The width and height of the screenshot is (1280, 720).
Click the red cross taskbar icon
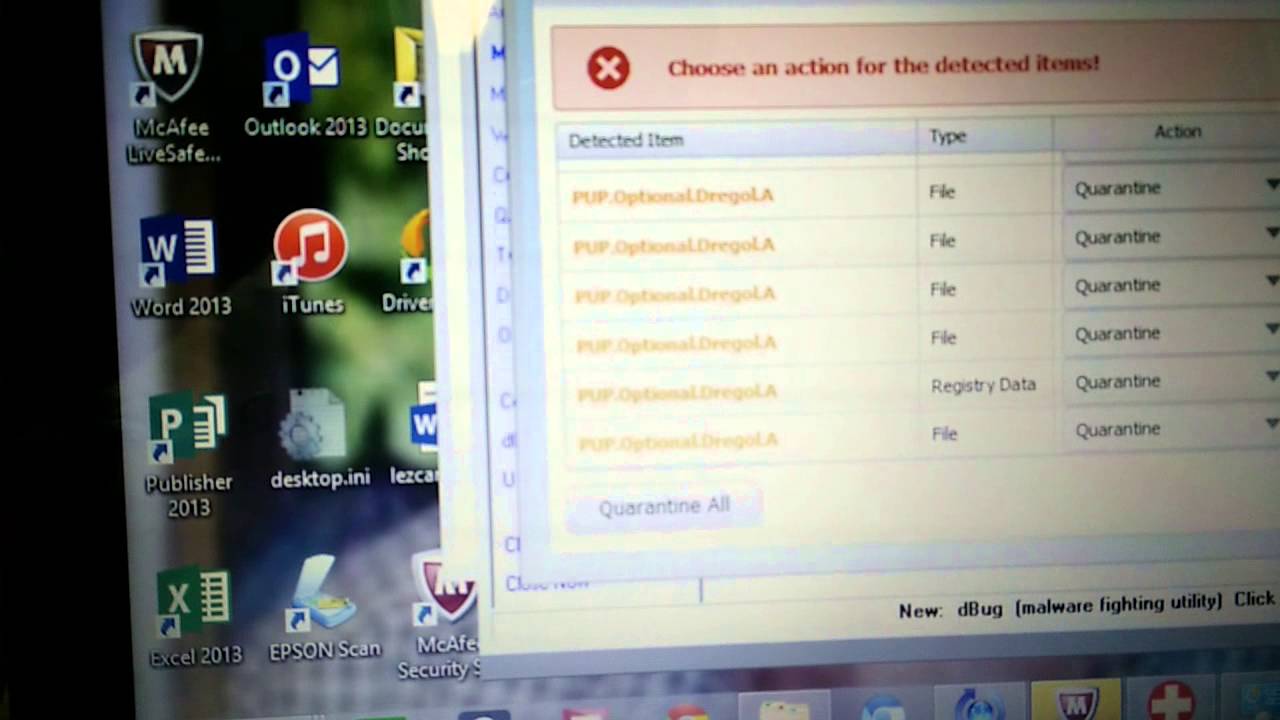[x=1171, y=697]
